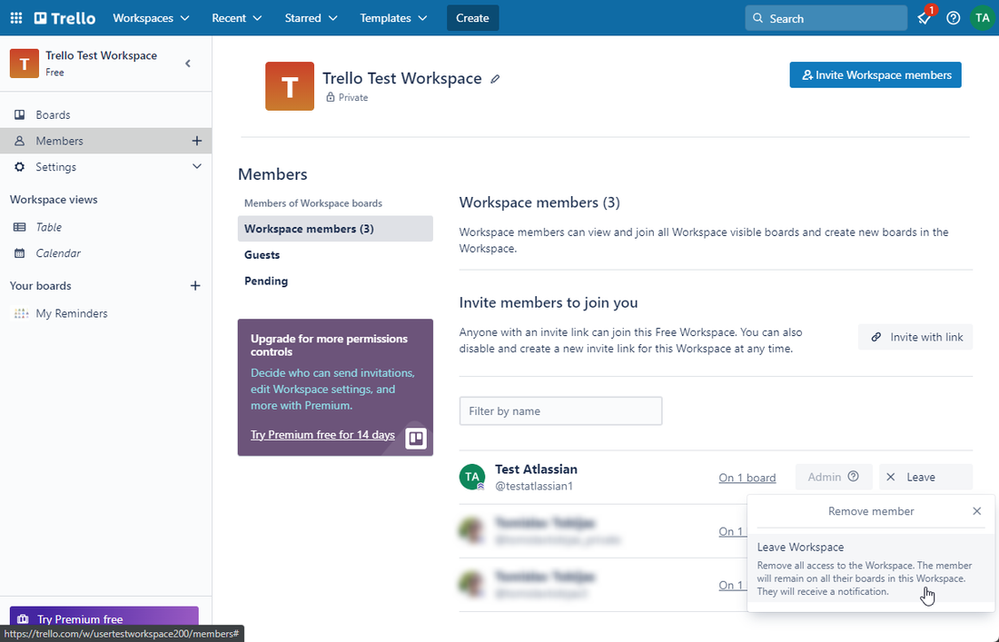Screen dimensions: 999x642
Task: Click the Invite Workspace members button
Action: pos(874,74)
